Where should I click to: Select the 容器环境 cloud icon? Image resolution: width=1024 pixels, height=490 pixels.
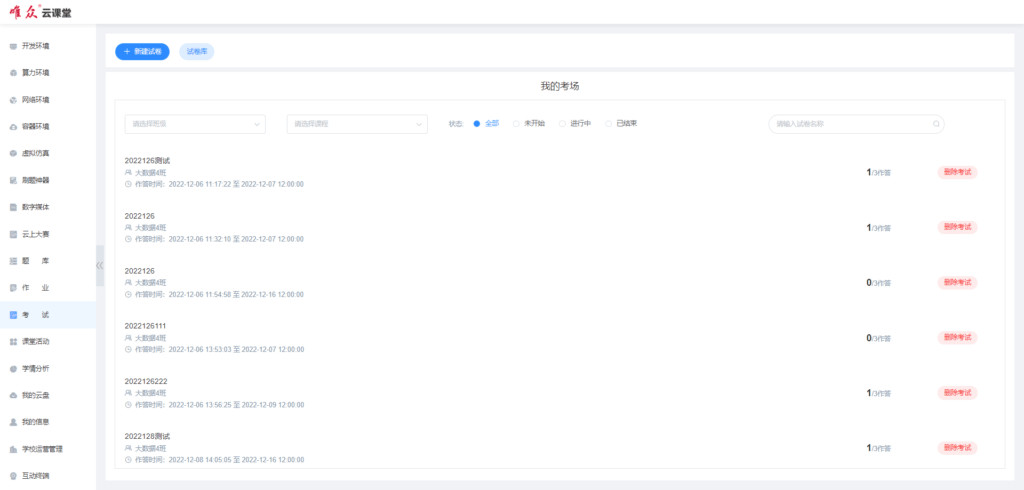(x=13, y=127)
